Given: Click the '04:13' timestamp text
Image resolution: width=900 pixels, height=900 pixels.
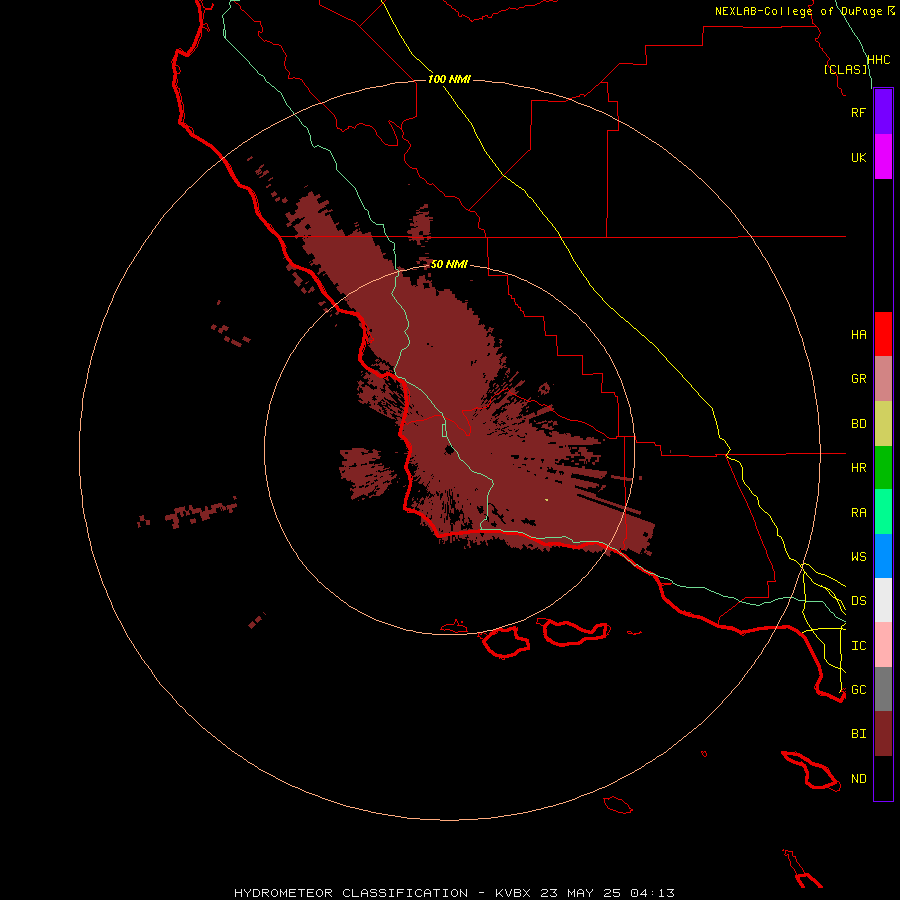Looking at the screenshot, I should click(652, 893).
